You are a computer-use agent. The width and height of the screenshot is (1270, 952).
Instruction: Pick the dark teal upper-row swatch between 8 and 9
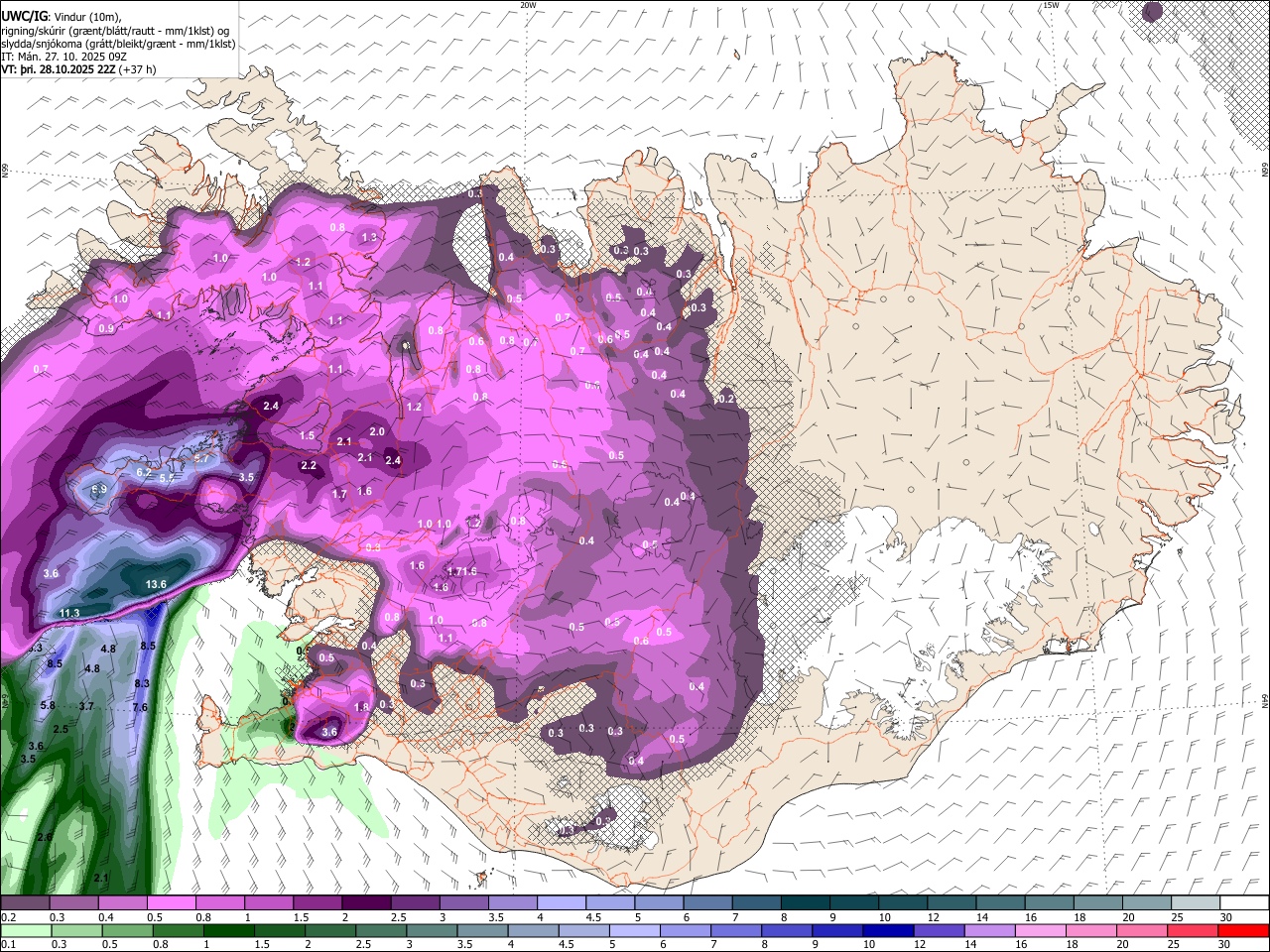point(806,903)
